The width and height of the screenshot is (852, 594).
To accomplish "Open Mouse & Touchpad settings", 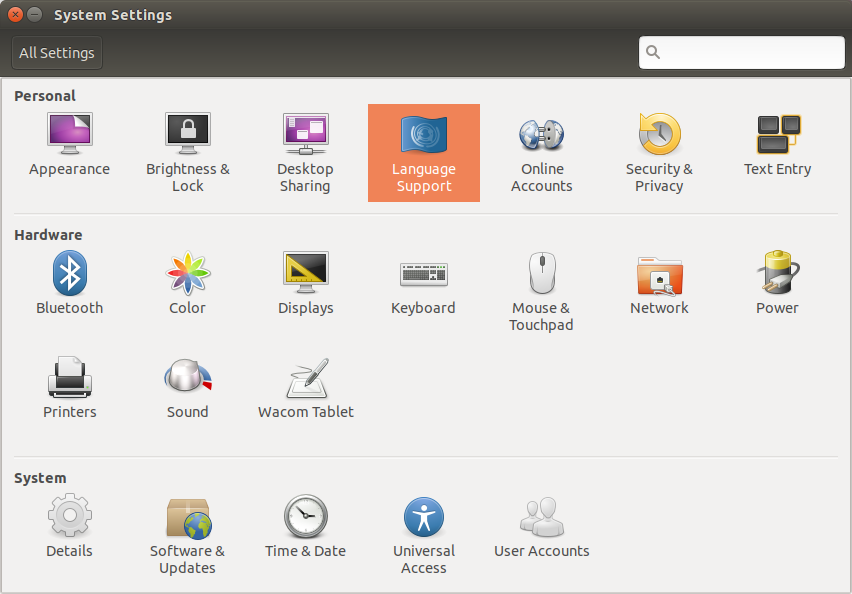I will click(542, 292).
